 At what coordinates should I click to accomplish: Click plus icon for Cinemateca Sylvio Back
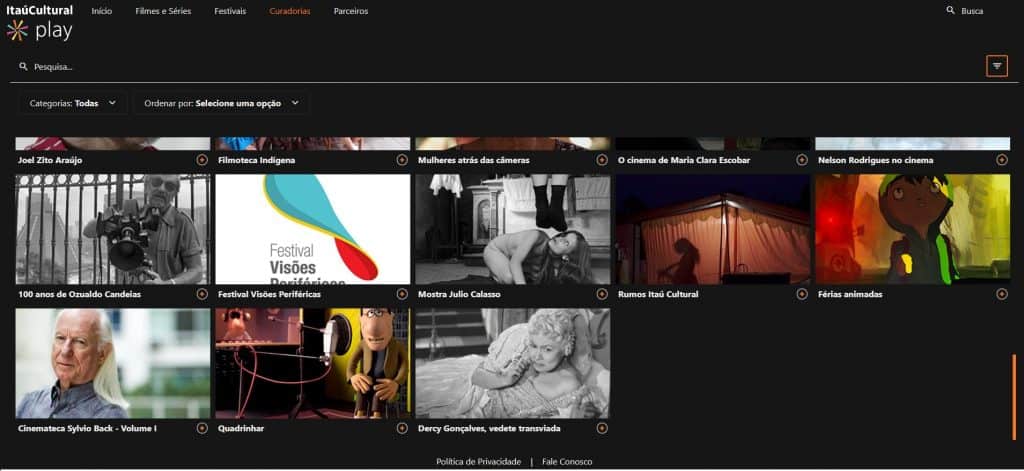(202, 429)
